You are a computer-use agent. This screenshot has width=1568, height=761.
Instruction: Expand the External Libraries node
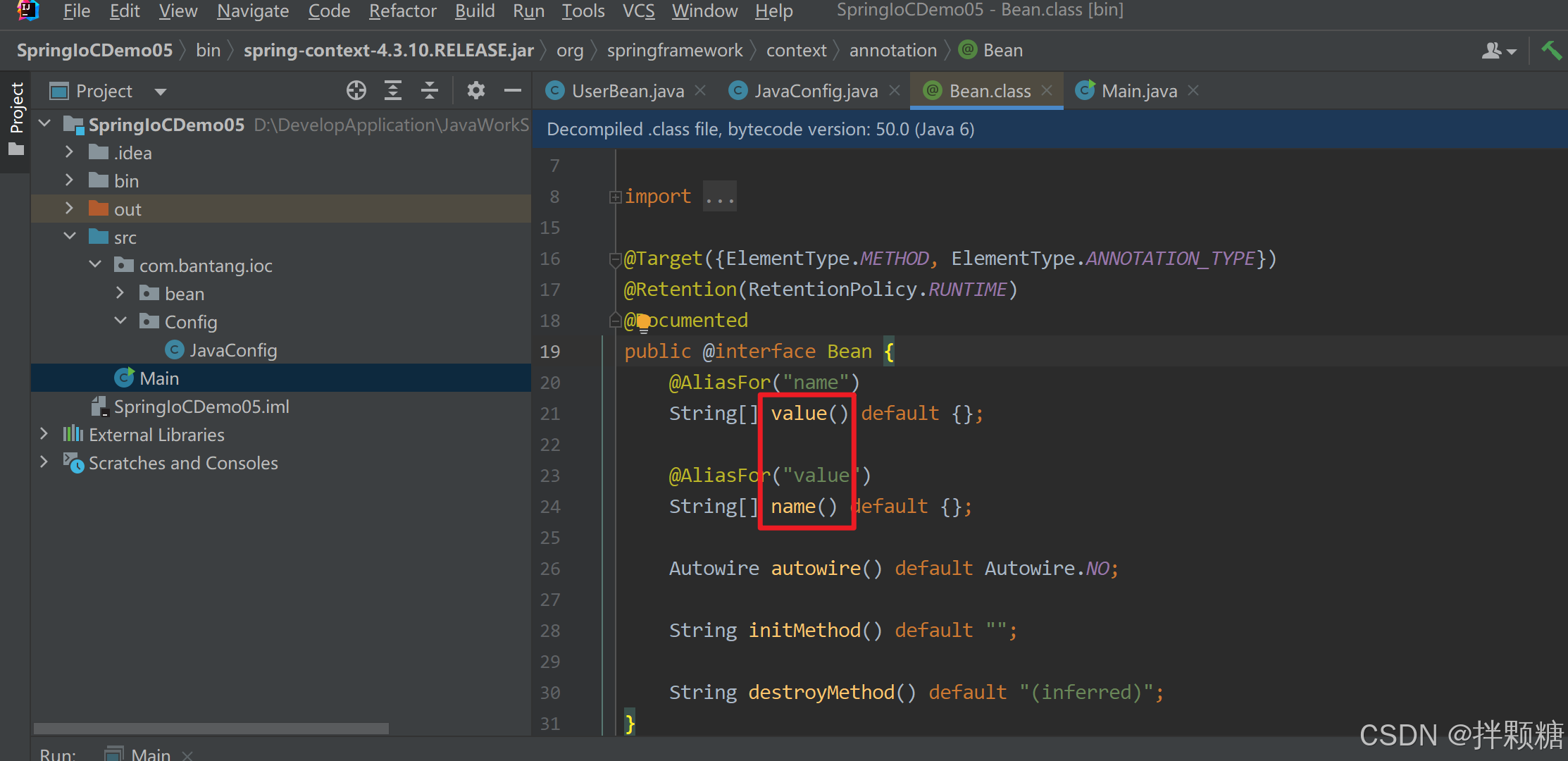(x=44, y=435)
